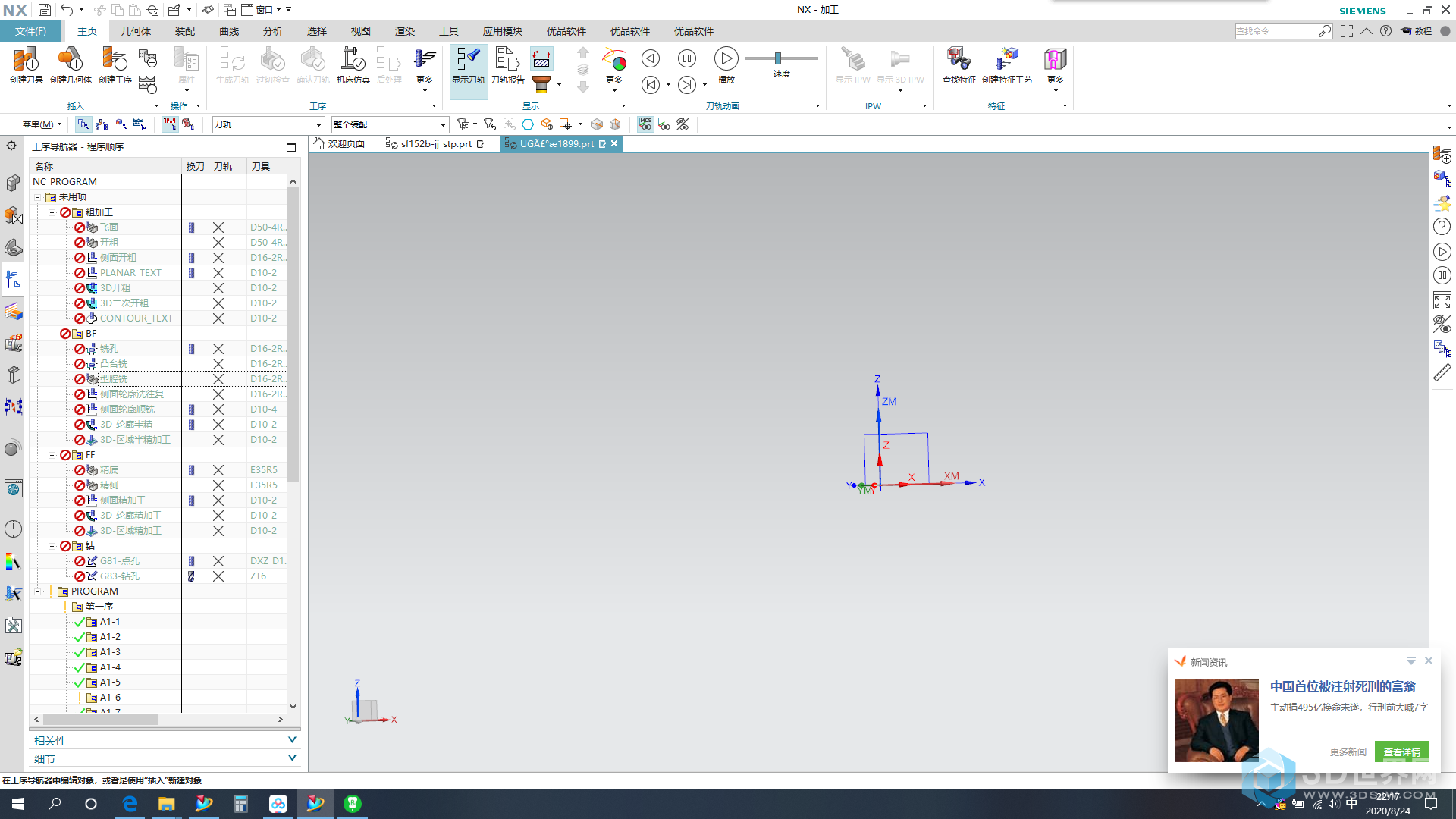
Task: Click the Create Operation (创建工序) icon
Action: click(115, 65)
